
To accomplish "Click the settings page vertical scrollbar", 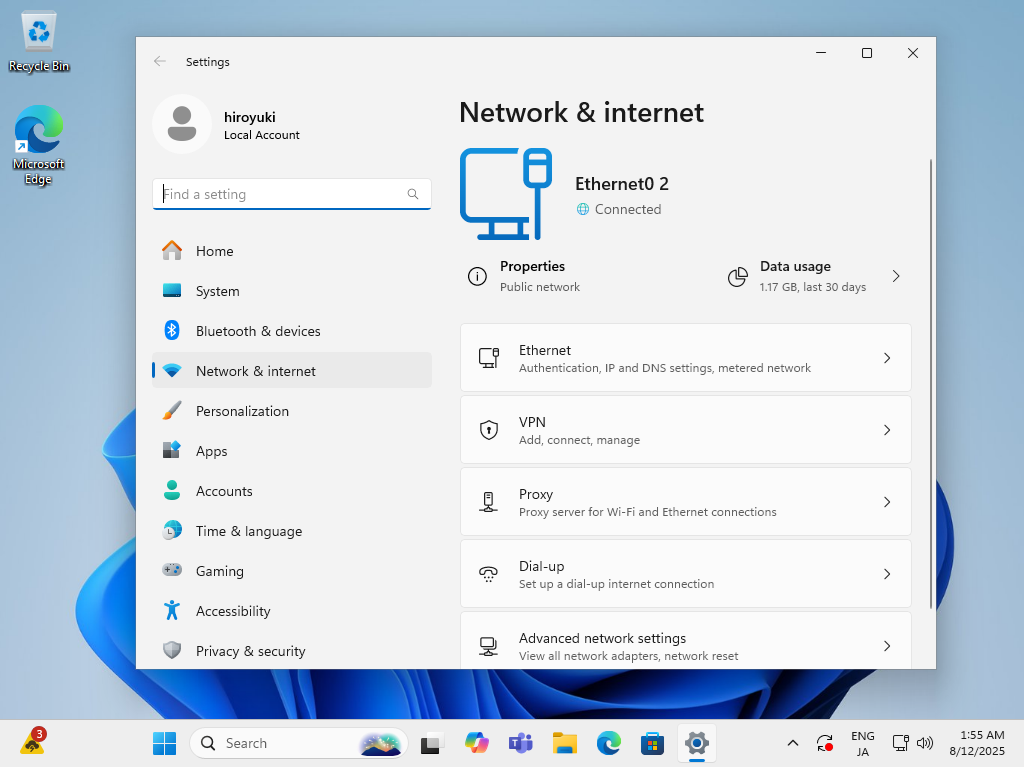I will (x=931, y=380).
